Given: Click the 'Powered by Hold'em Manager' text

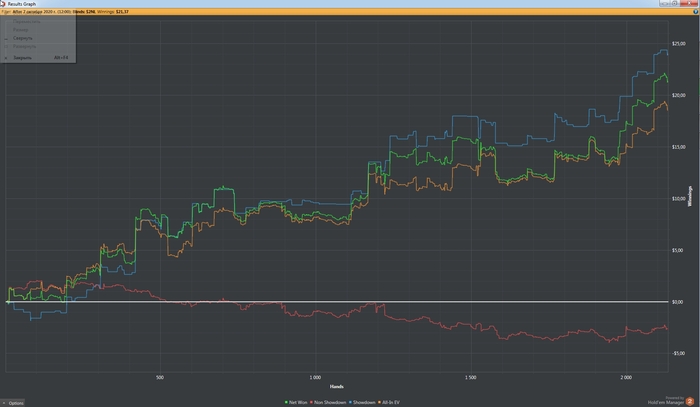Looking at the screenshot, I should point(666,400).
